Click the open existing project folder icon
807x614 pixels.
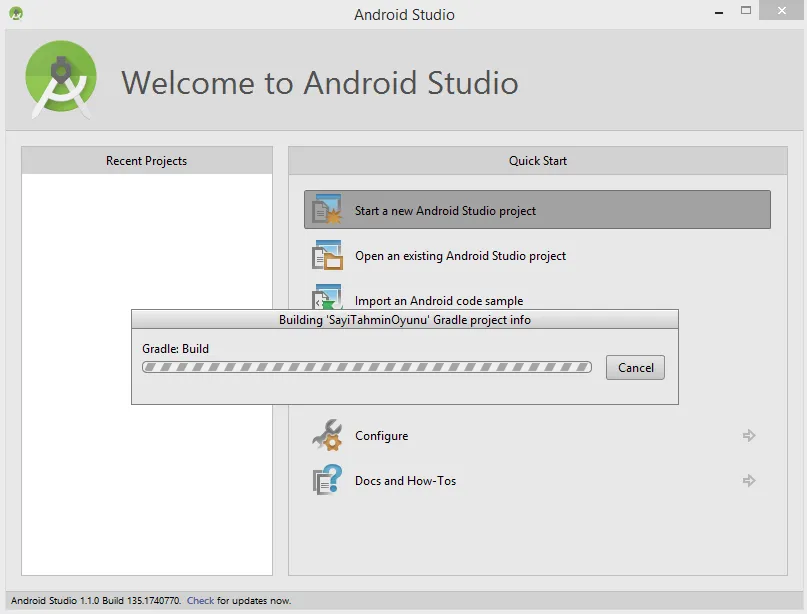pos(327,256)
